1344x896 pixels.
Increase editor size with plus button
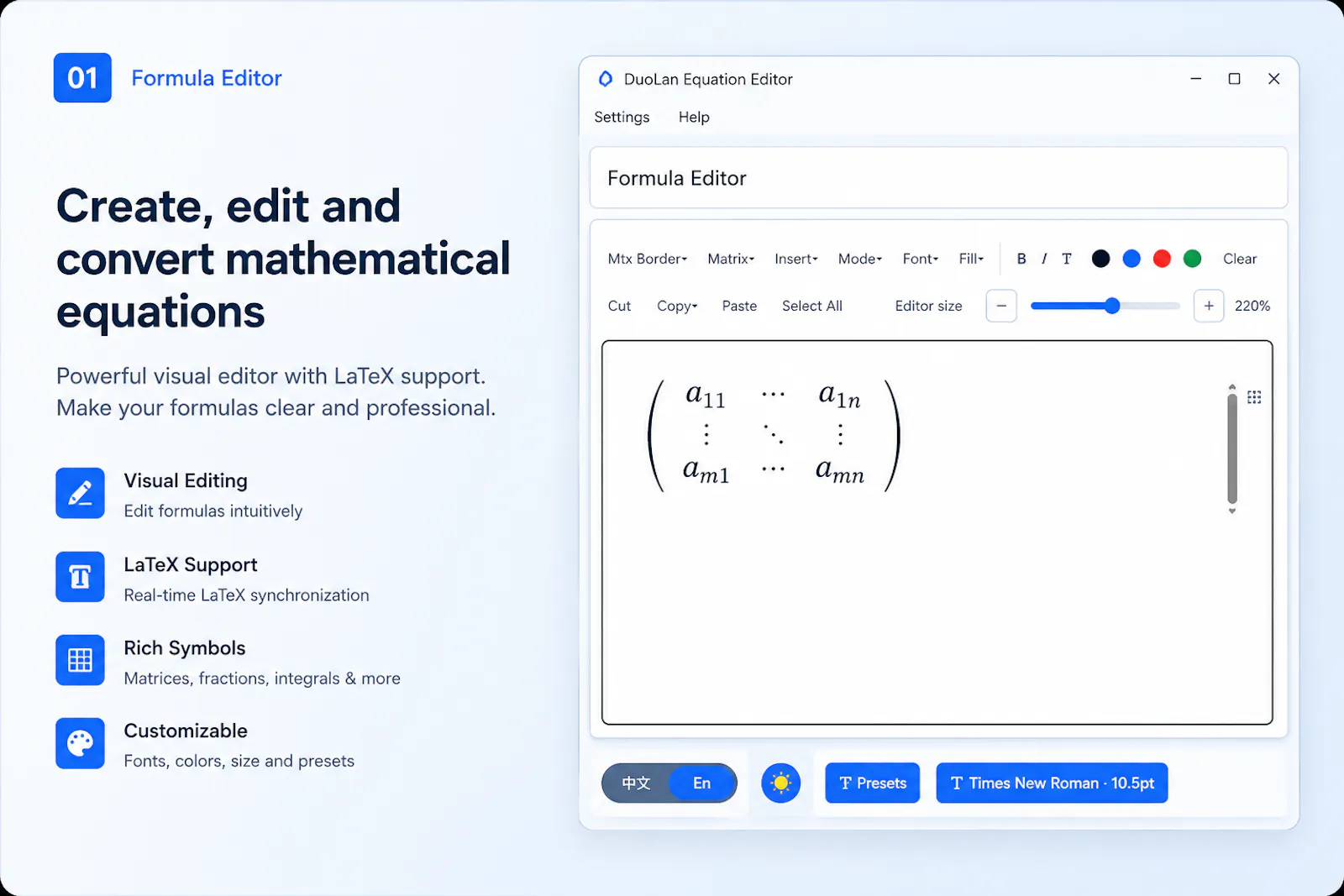[1209, 306]
